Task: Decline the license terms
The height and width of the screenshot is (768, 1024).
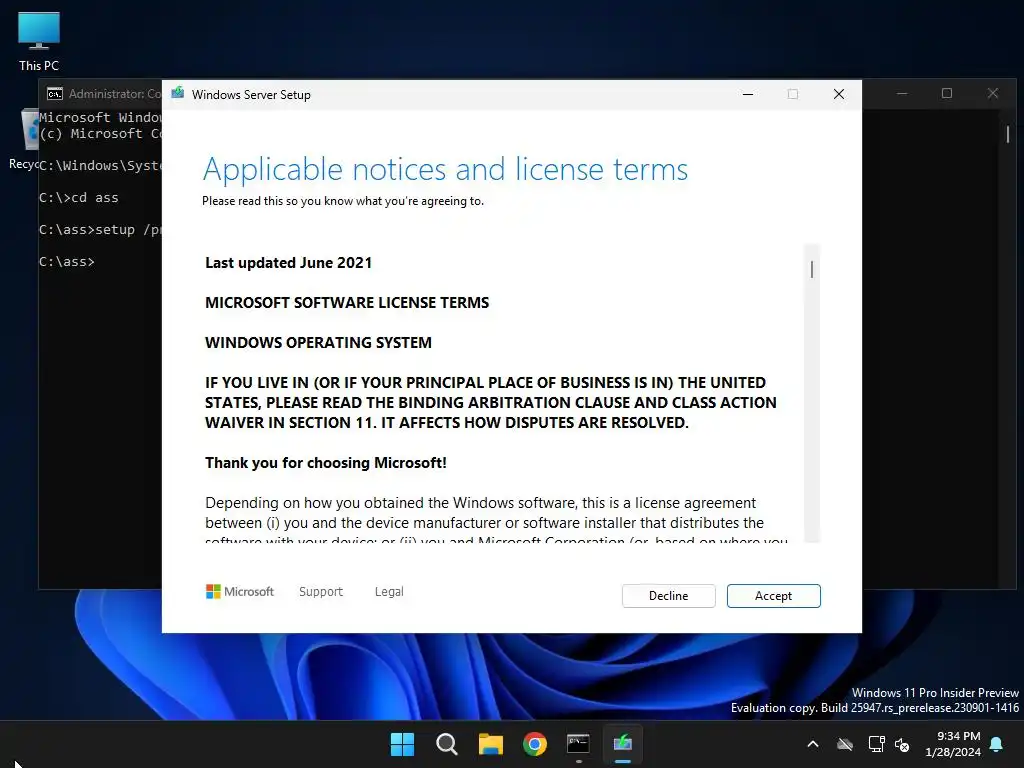Action: coord(668,596)
